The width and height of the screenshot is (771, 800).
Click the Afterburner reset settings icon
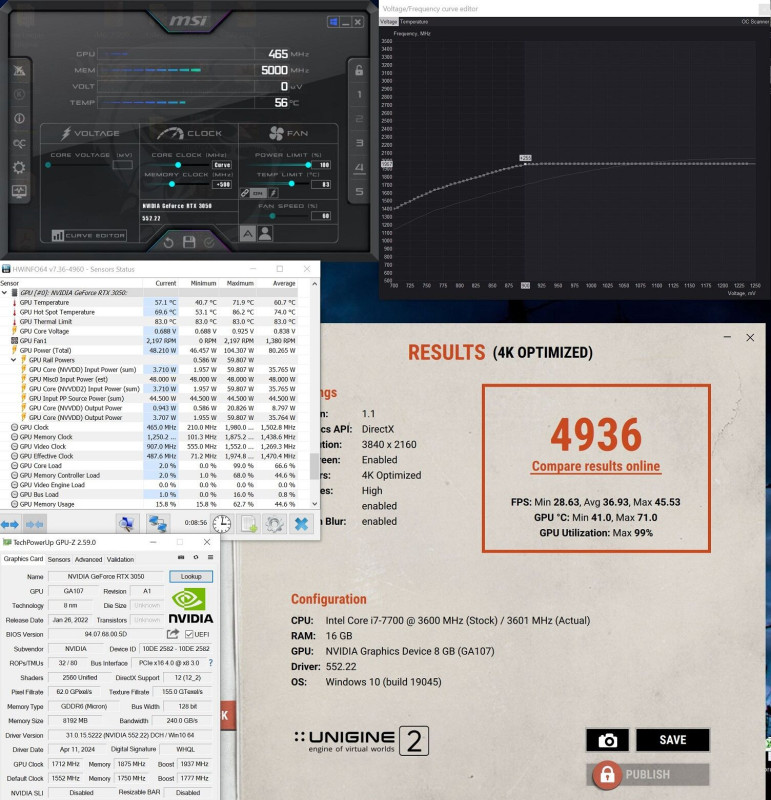(x=168, y=243)
